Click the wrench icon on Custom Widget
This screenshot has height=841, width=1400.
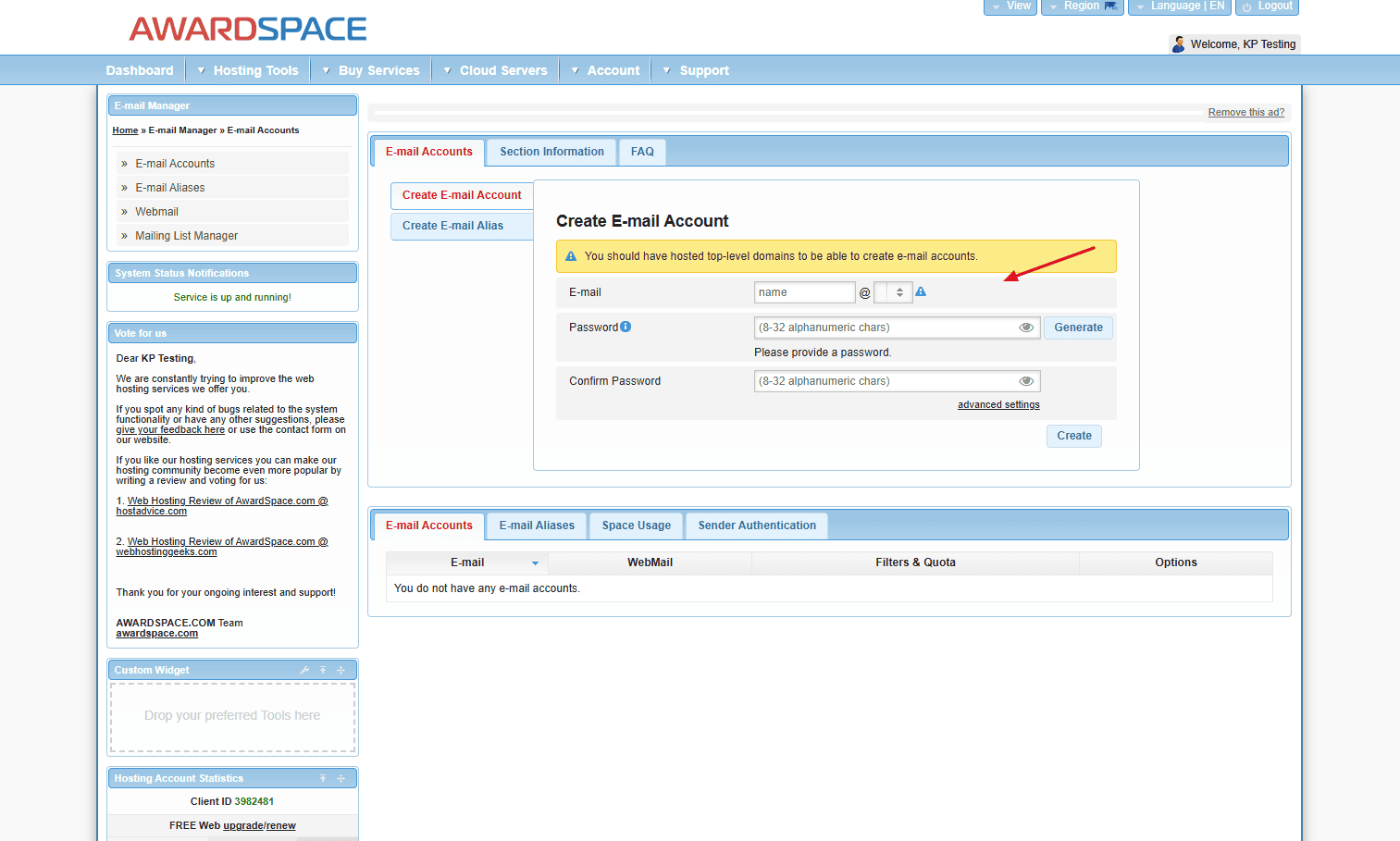click(x=304, y=670)
